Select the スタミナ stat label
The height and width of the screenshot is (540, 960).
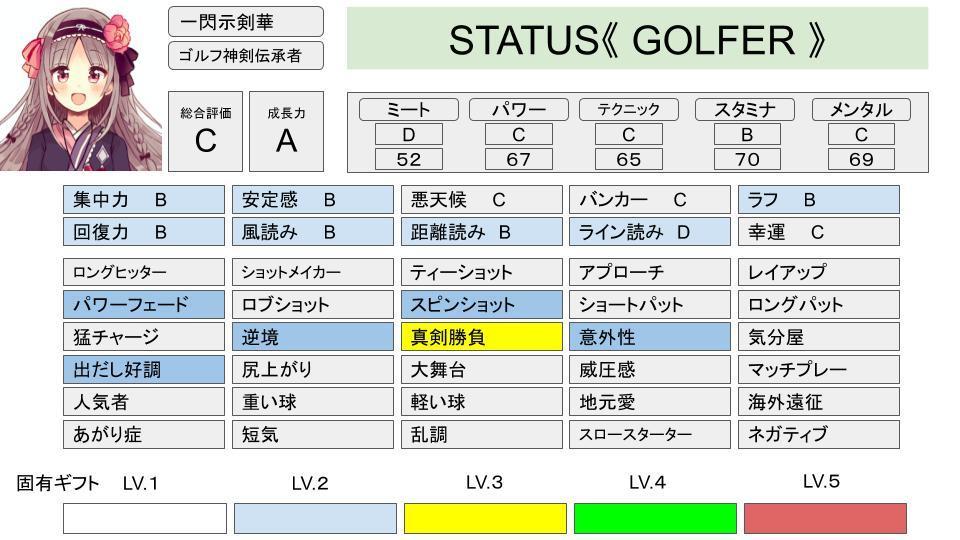(x=746, y=110)
